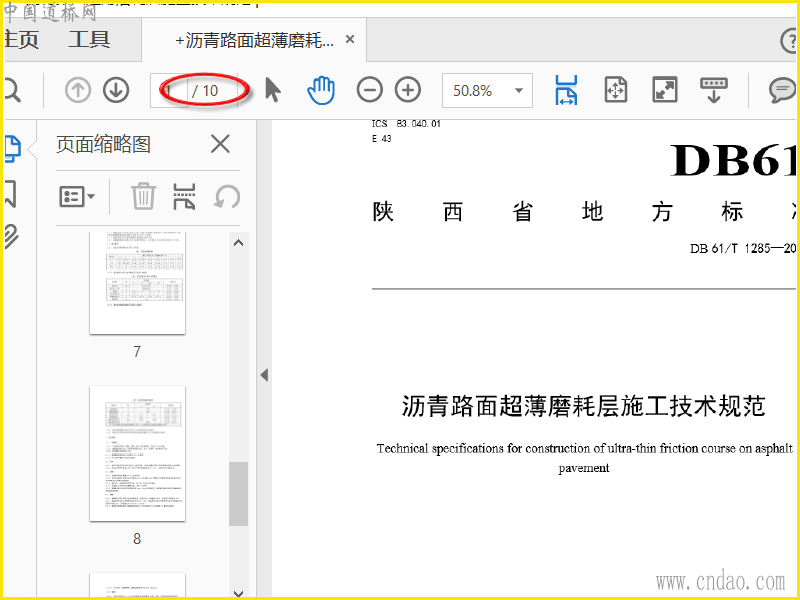Open read mode download-arrow toolbar icon
The image size is (800, 600).
pos(714,90)
